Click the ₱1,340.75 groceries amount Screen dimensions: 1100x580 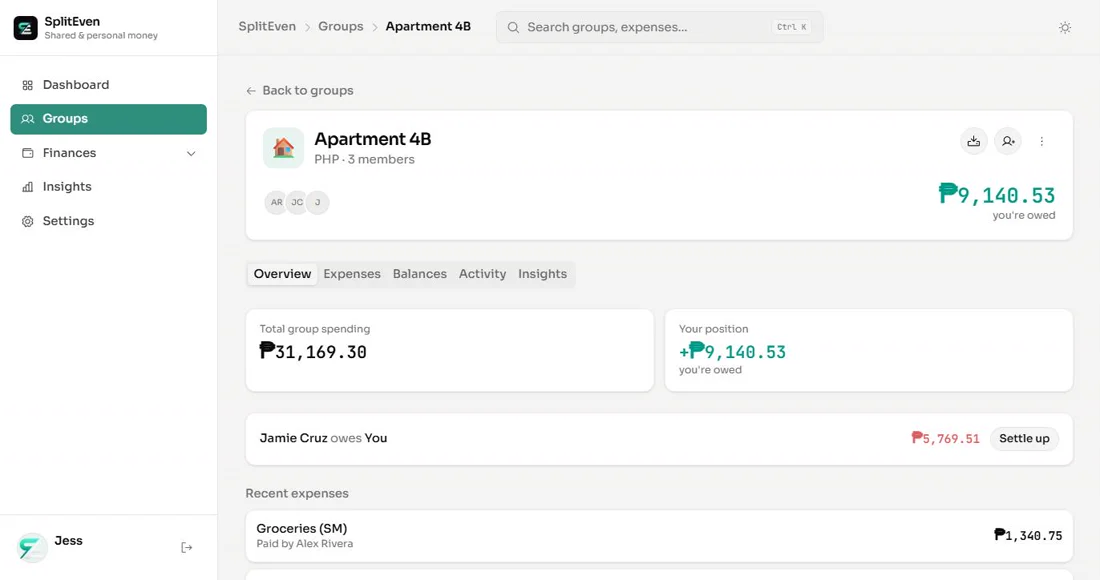(1028, 536)
